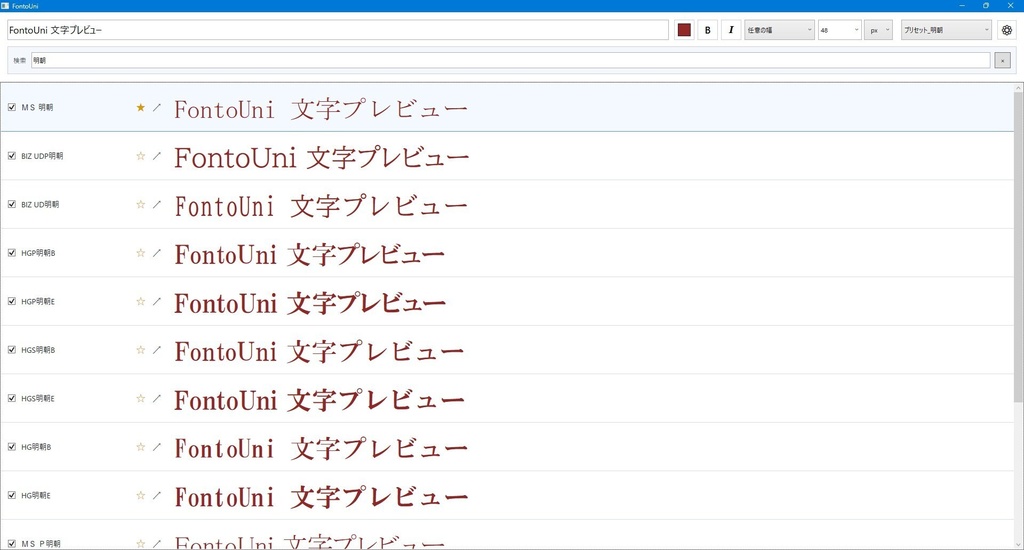Deselect the HGS明朝E checkbox
Viewport: 1024px width, 550px height.
[x=12, y=398]
